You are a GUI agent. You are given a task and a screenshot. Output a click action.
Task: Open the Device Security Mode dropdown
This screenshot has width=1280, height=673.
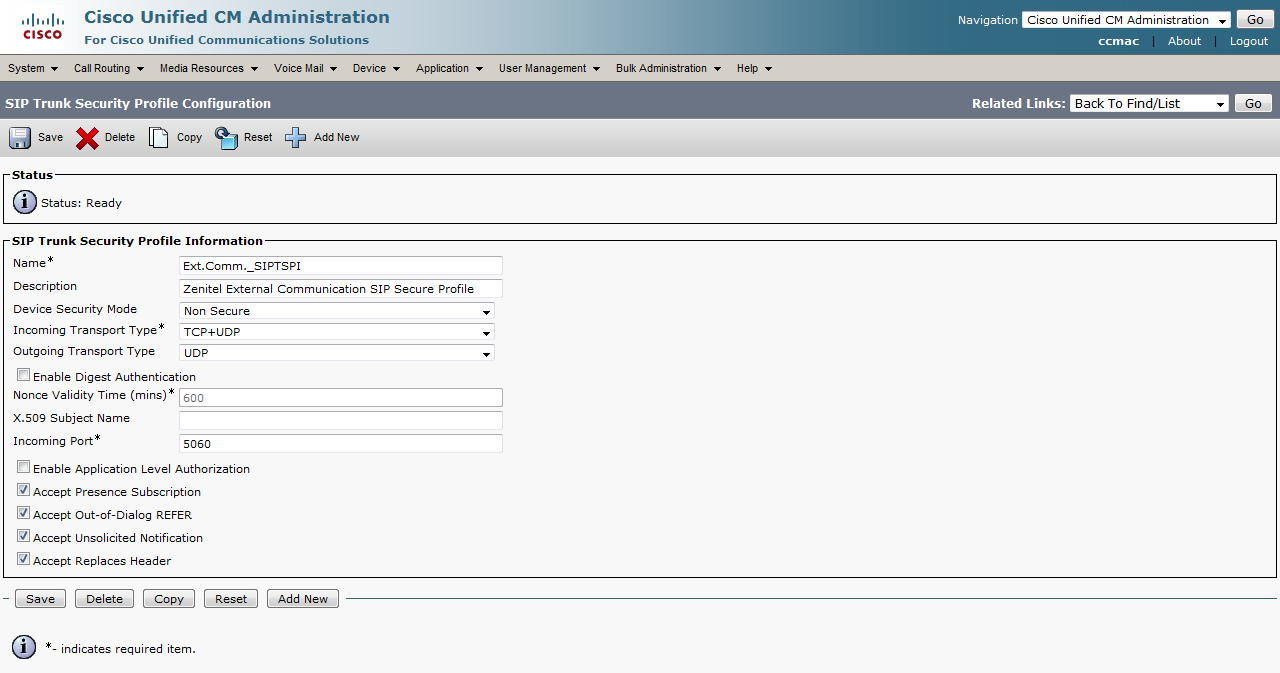(337, 311)
